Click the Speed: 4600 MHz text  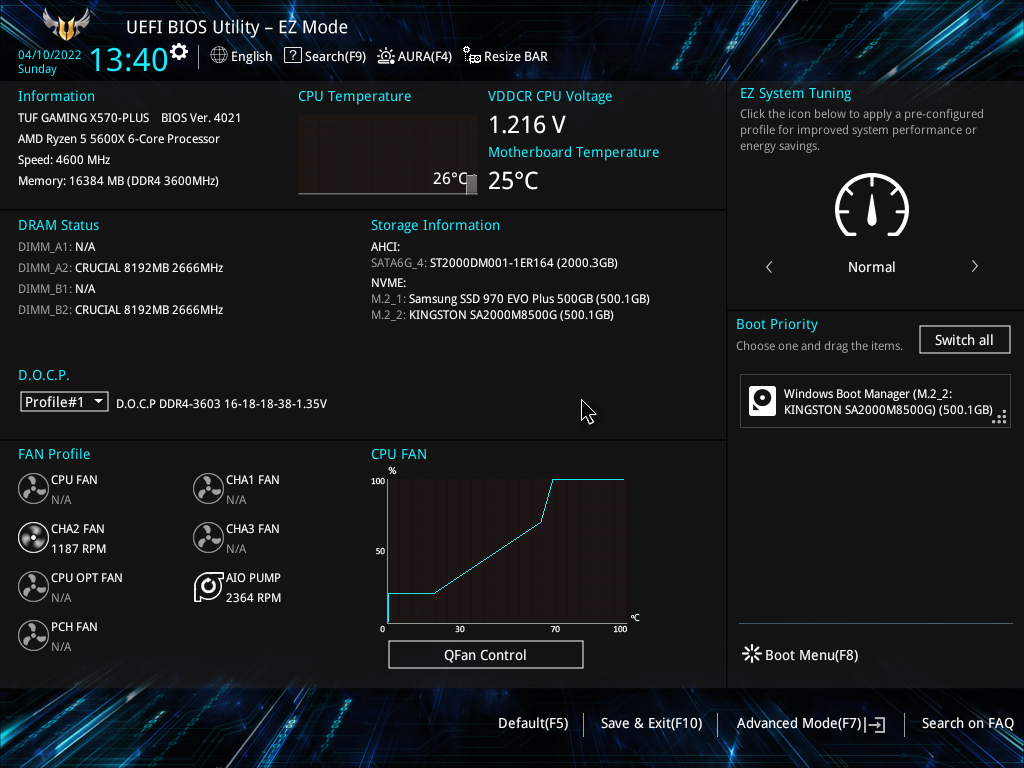tap(64, 159)
